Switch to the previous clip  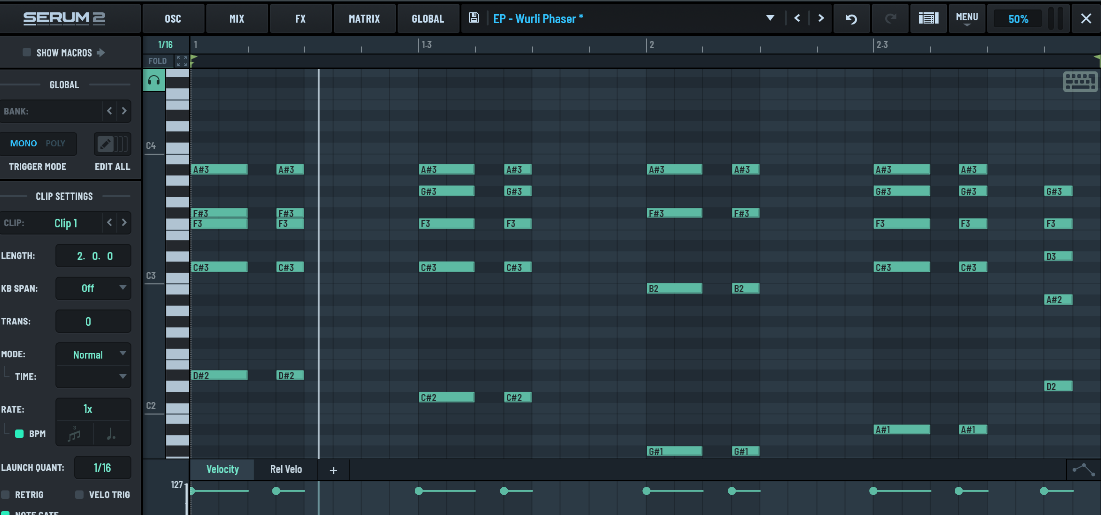[x=109, y=223]
